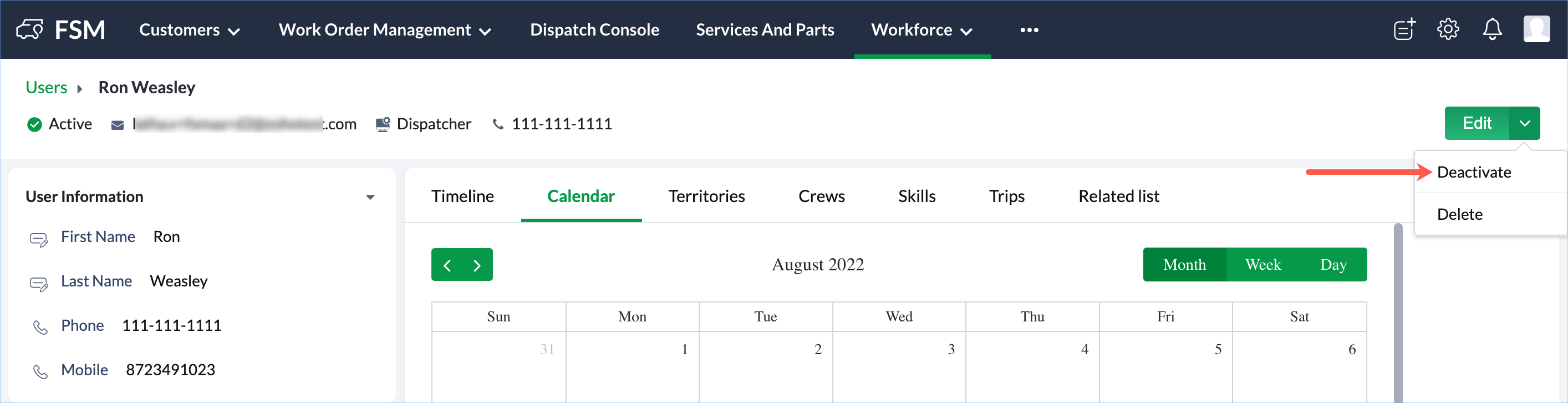Go to previous month arrow

447,265
